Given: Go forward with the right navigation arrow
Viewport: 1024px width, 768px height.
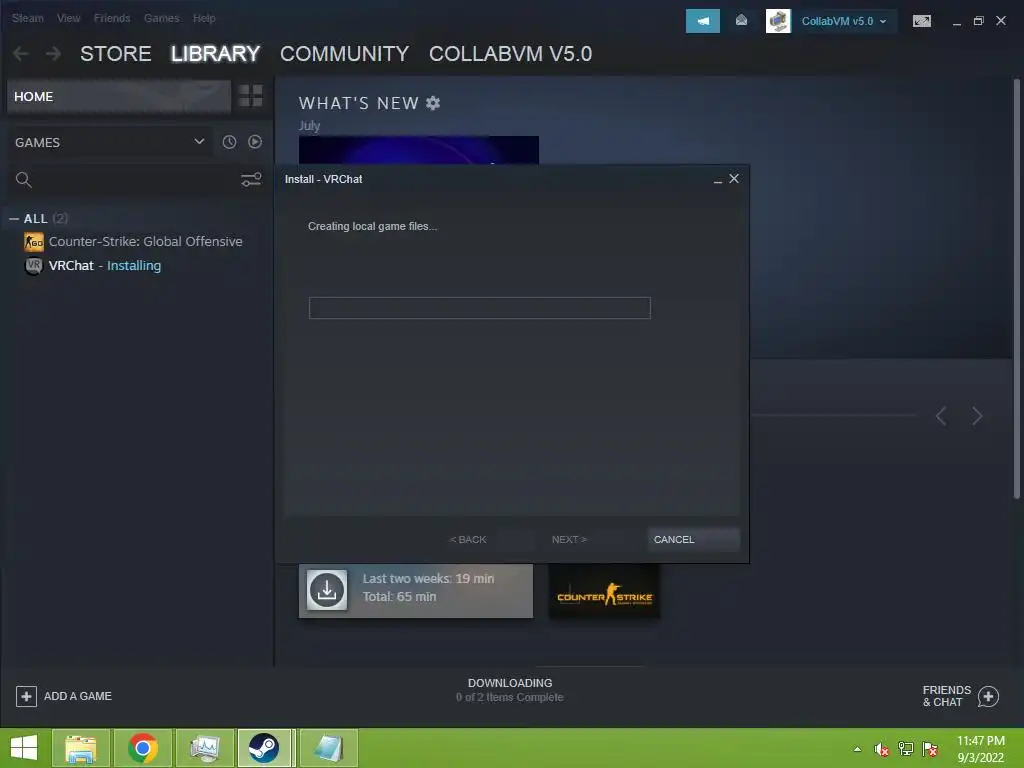Looking at the screenshot, I should (54, 54).
